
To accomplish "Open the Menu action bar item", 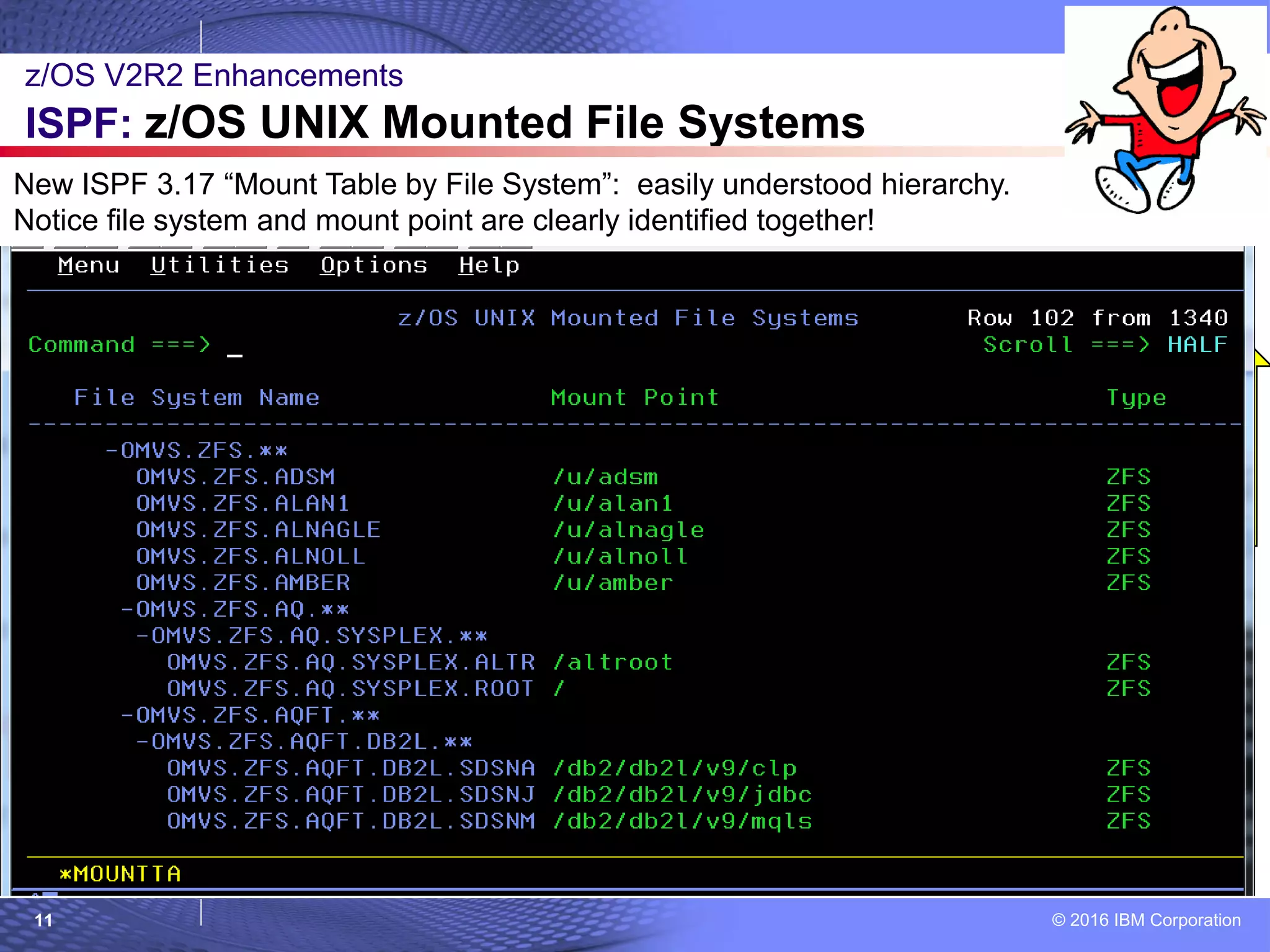I will (89, 265).
